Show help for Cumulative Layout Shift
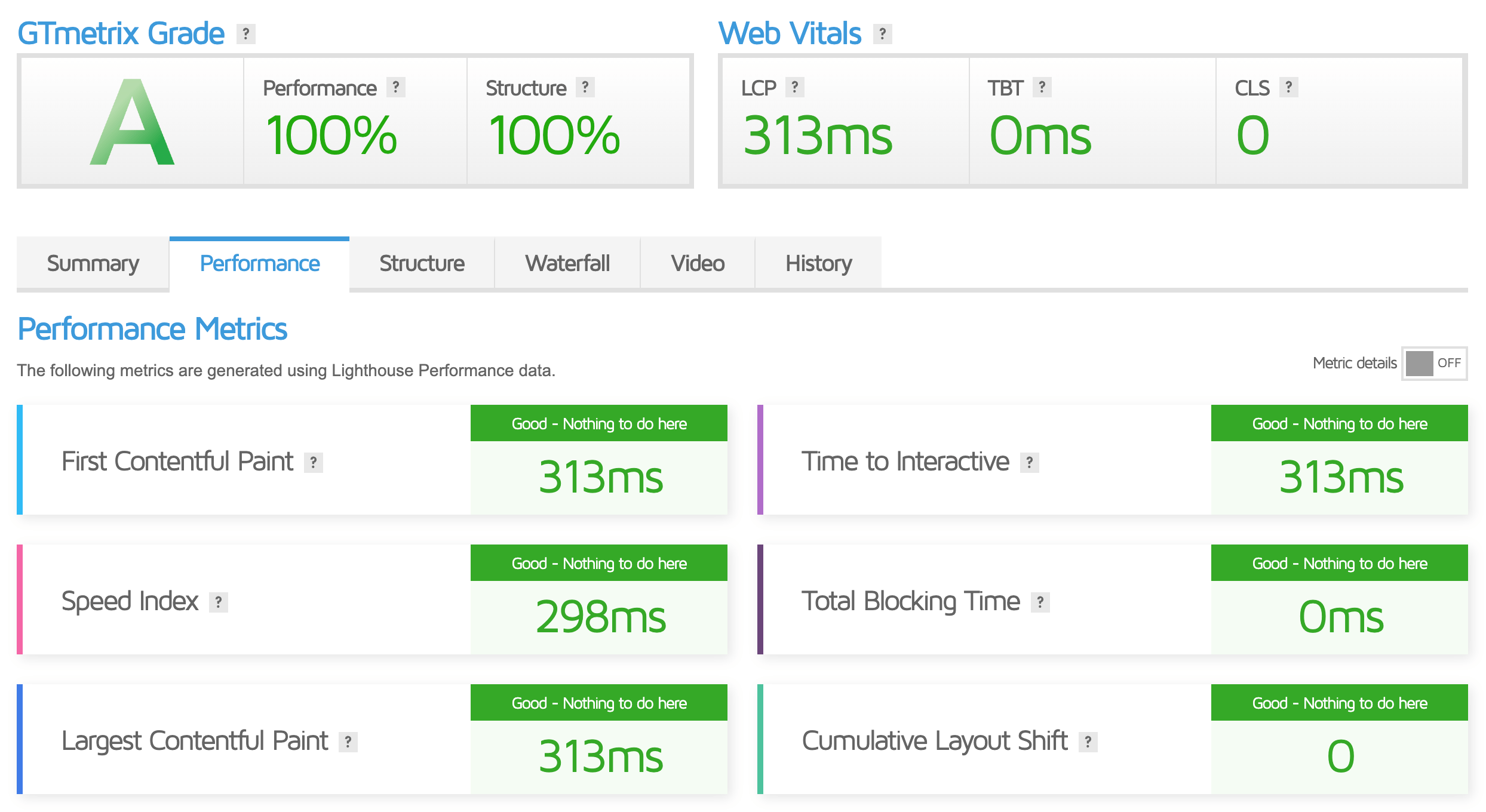 pyautogui.click(x=1088, y=742)
